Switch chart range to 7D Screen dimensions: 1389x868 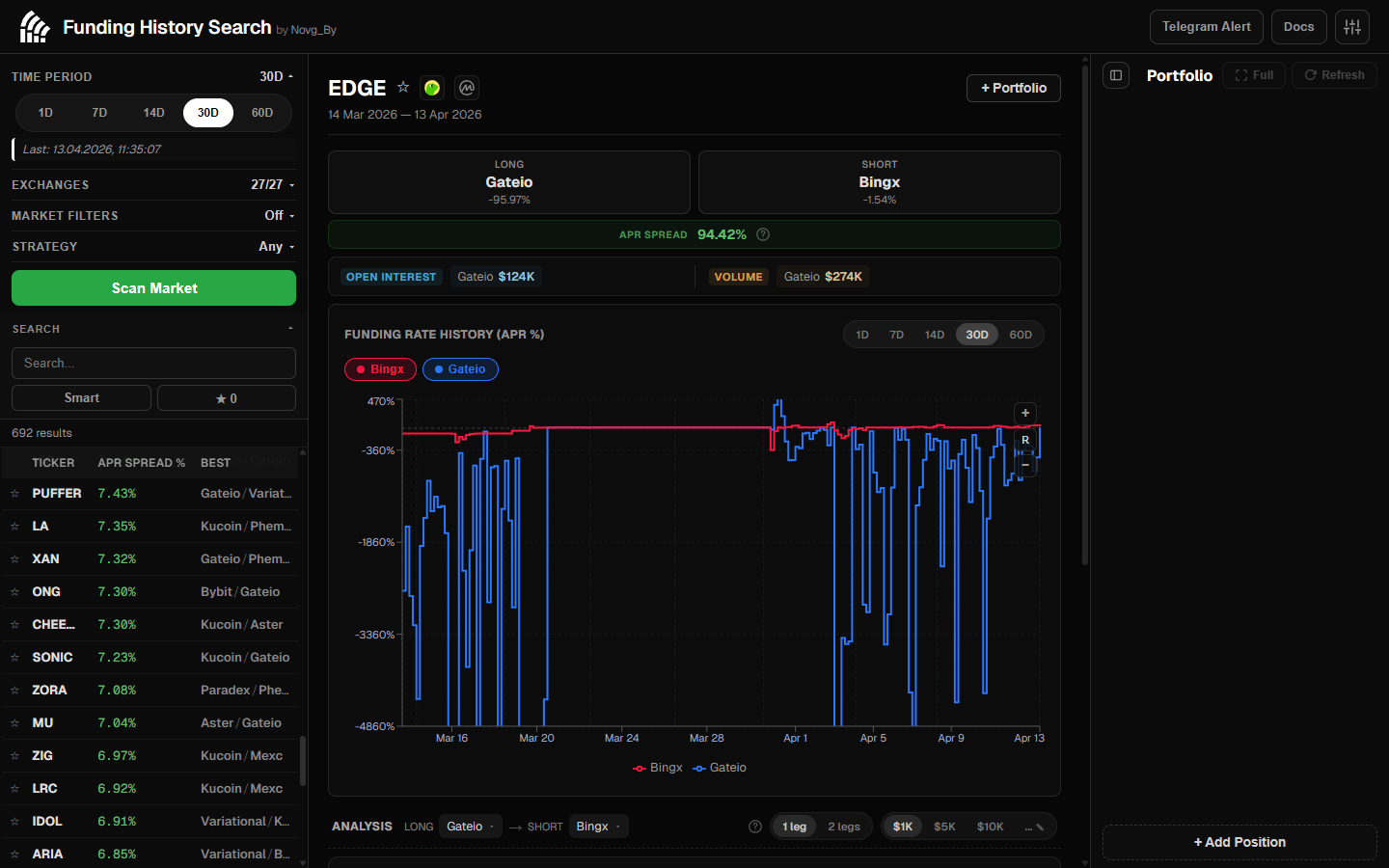click(897, 335)
